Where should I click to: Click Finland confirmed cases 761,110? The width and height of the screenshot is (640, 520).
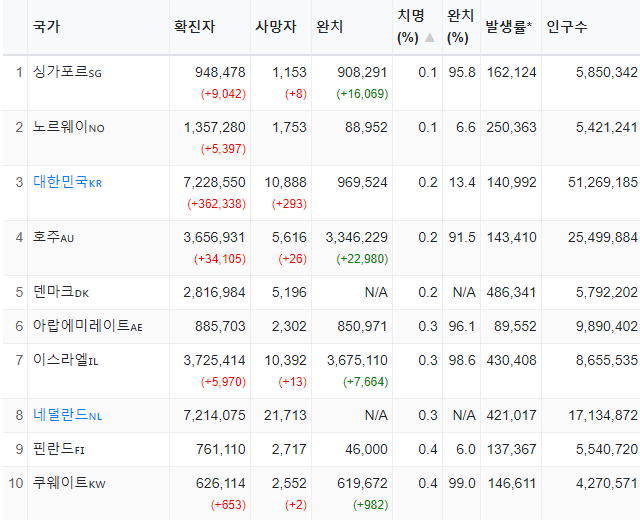click(220, 449)
